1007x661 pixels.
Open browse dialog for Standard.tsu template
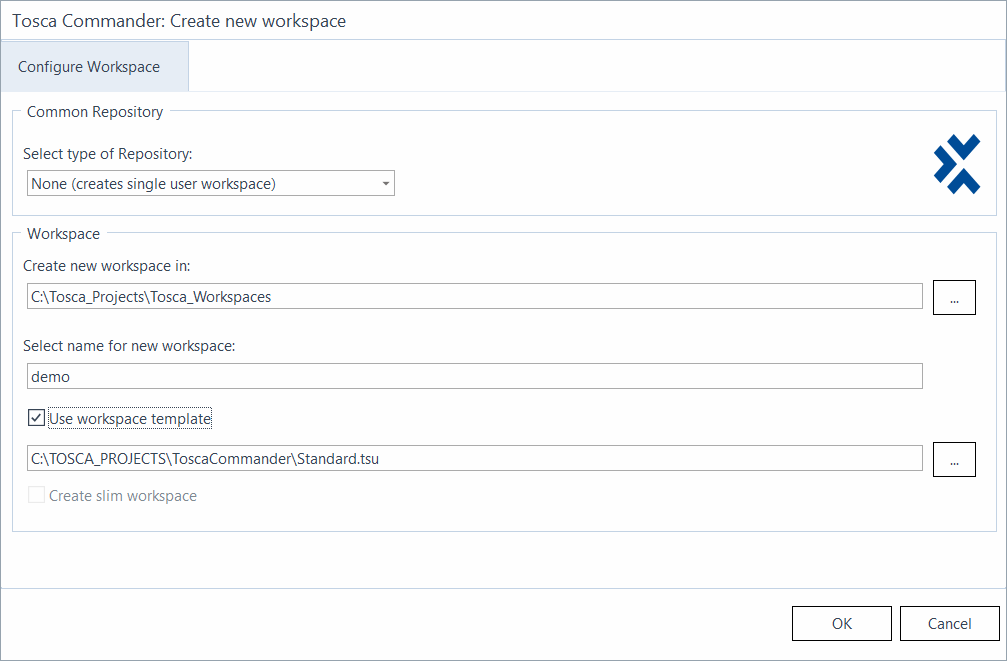click(x=954, y=459)
